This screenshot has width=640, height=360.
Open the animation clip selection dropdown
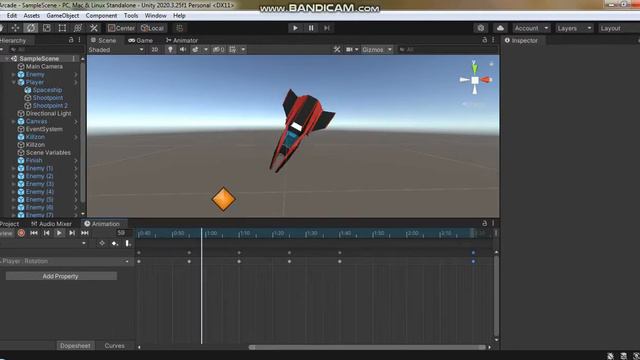(x=44, y=244)
